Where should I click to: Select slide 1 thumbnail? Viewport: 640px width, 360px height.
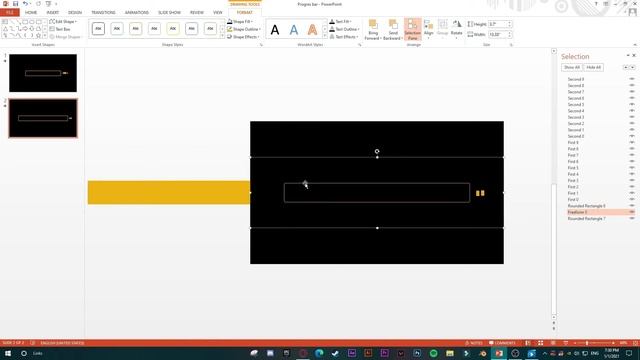tap(43, 73)
